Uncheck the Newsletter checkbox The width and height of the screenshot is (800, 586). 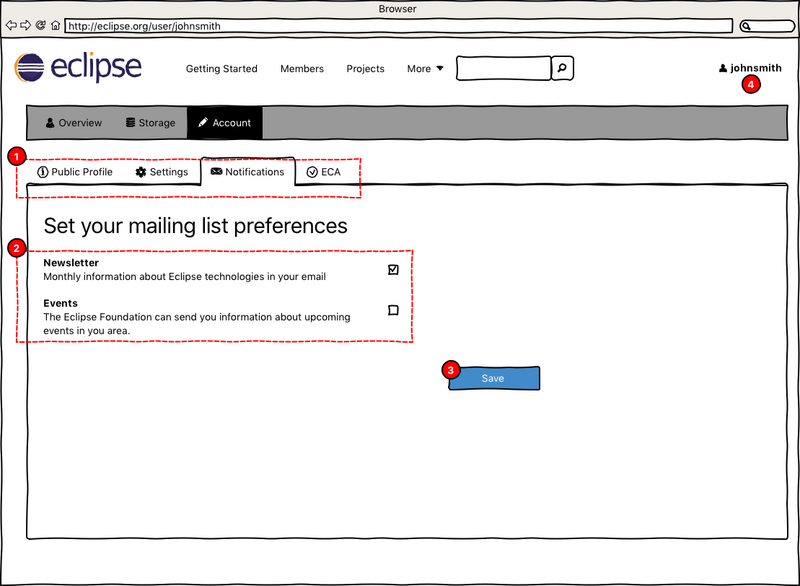click(x=393, y=269)
